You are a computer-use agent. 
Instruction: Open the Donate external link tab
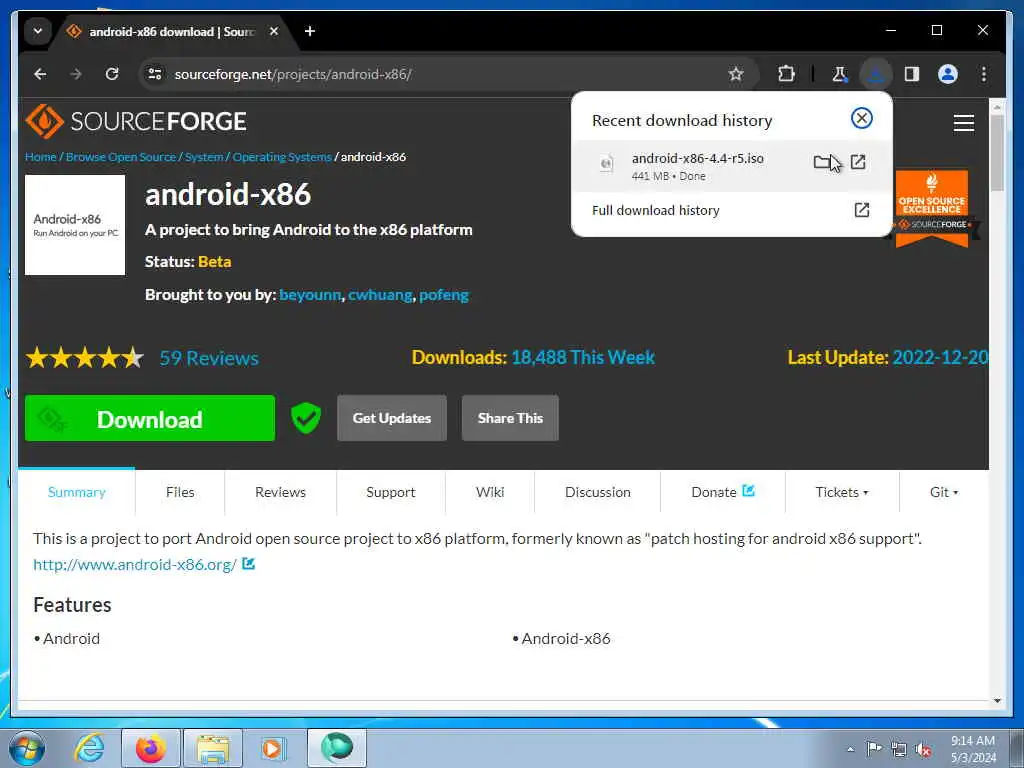coord(722,492)
